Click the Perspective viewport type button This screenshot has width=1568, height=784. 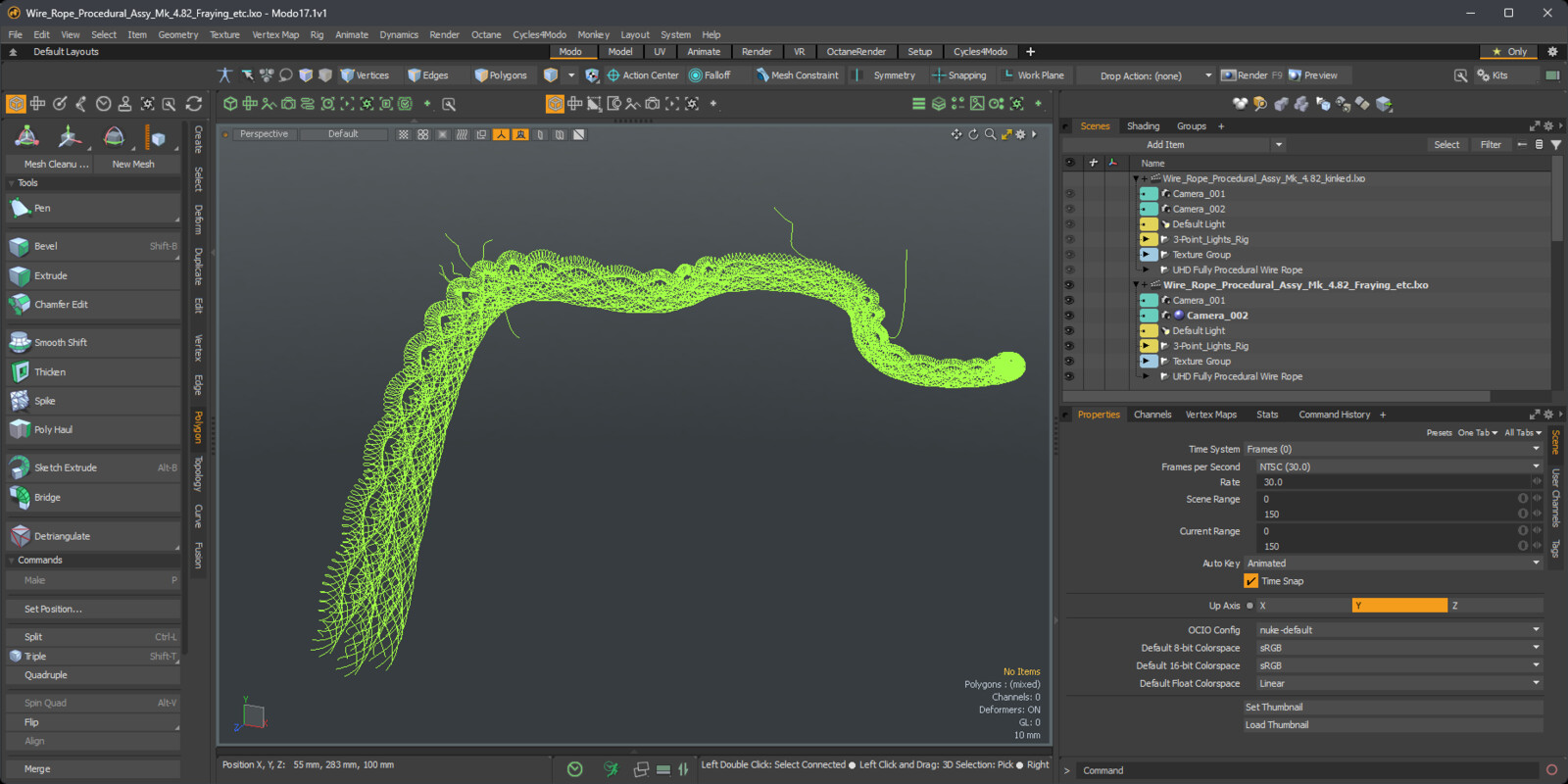tap(264, 134)
